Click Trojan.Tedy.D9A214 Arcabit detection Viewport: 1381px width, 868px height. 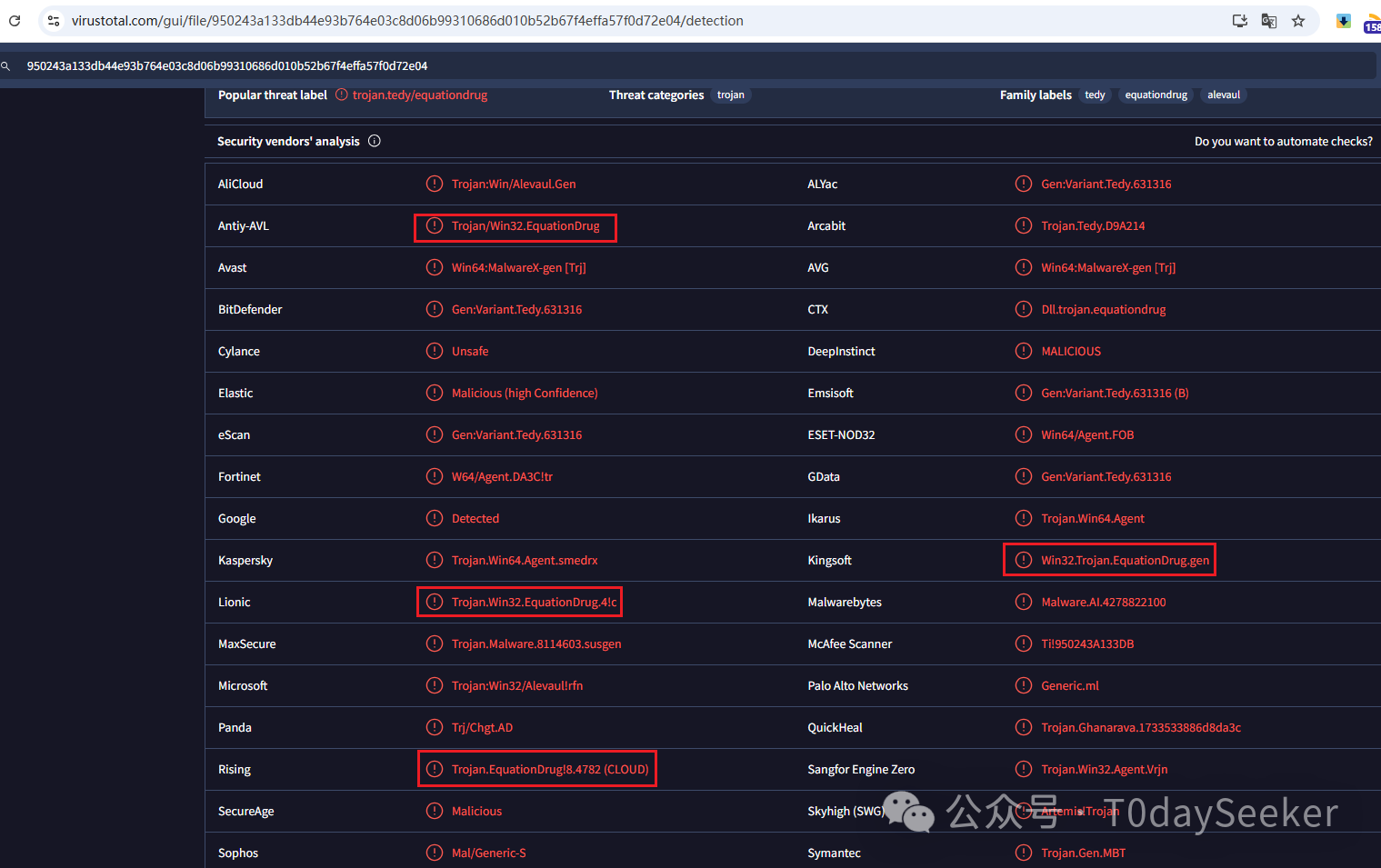tap(1093, 225)
